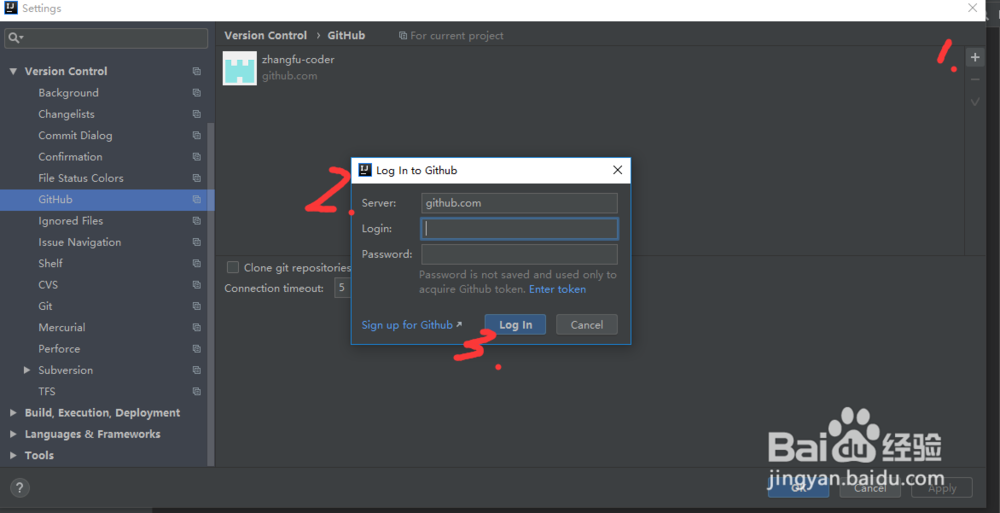Click the project-level icon beside File Status Colors

[196, 178]
